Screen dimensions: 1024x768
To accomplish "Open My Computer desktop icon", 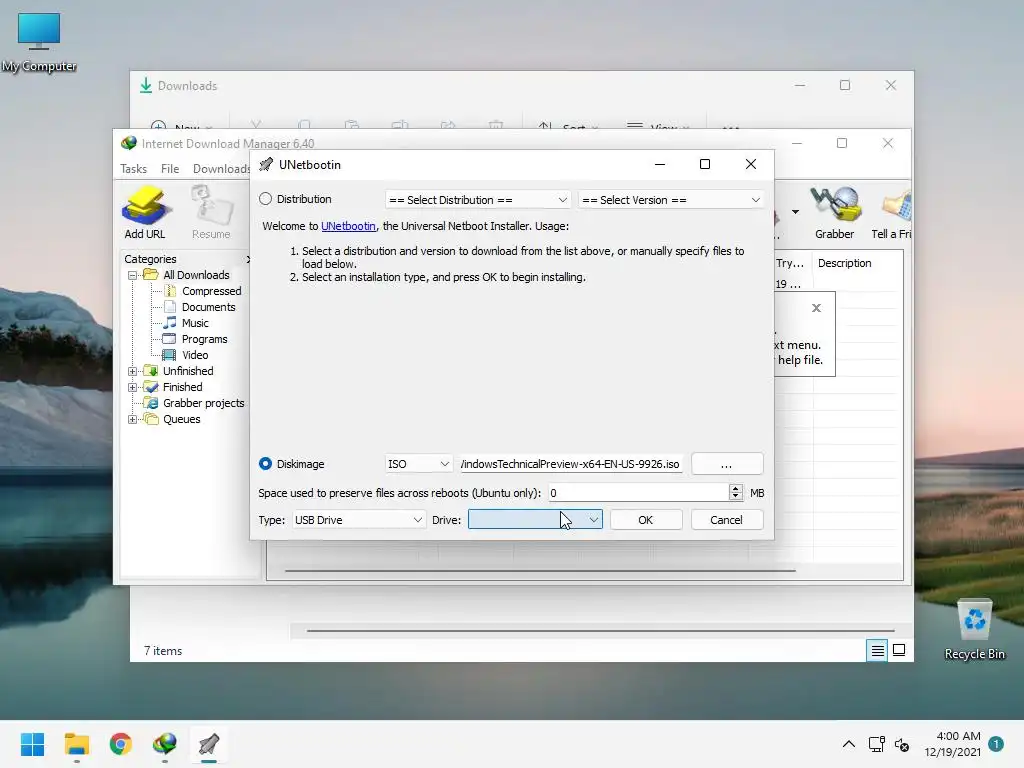I will (x=39, y=42).
